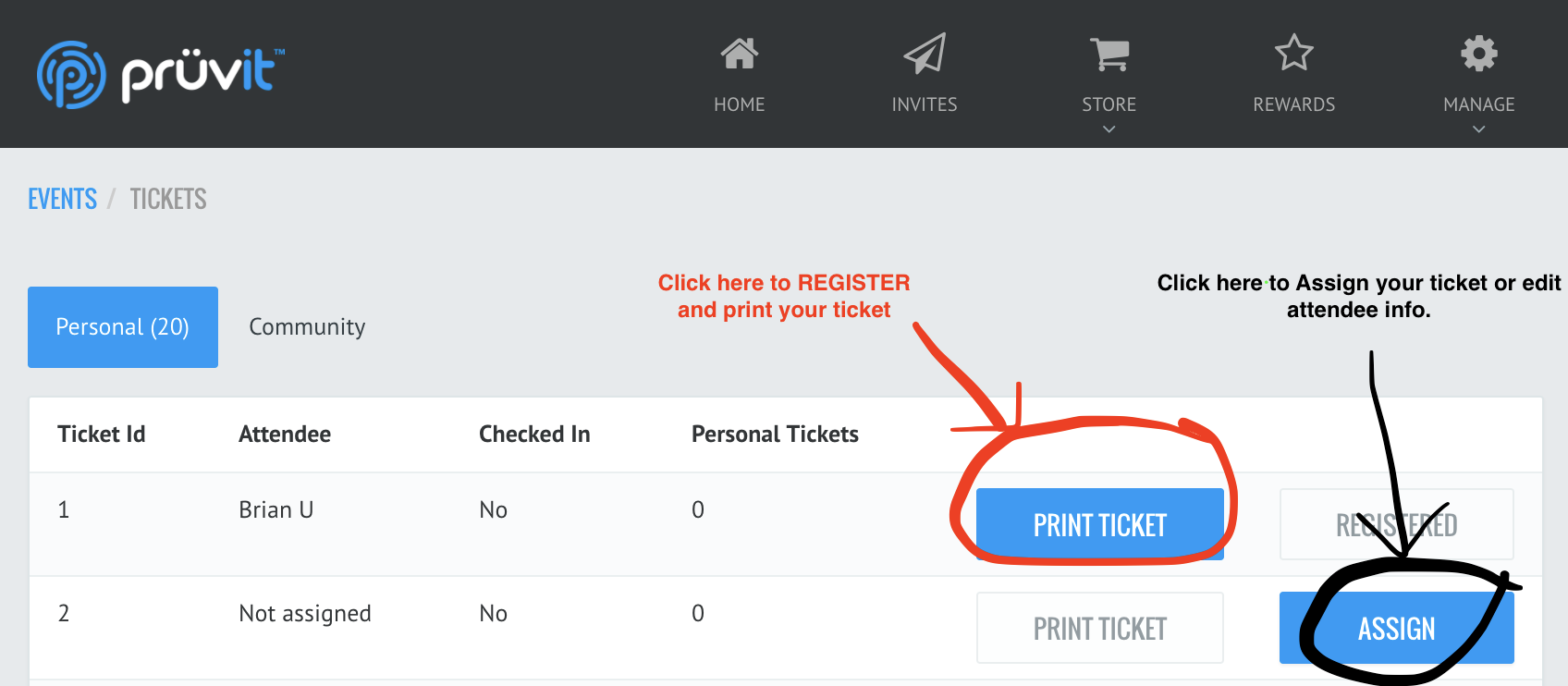Expand the Manage dropdown chevron

pyautogui.click(x=1479, y=129)
